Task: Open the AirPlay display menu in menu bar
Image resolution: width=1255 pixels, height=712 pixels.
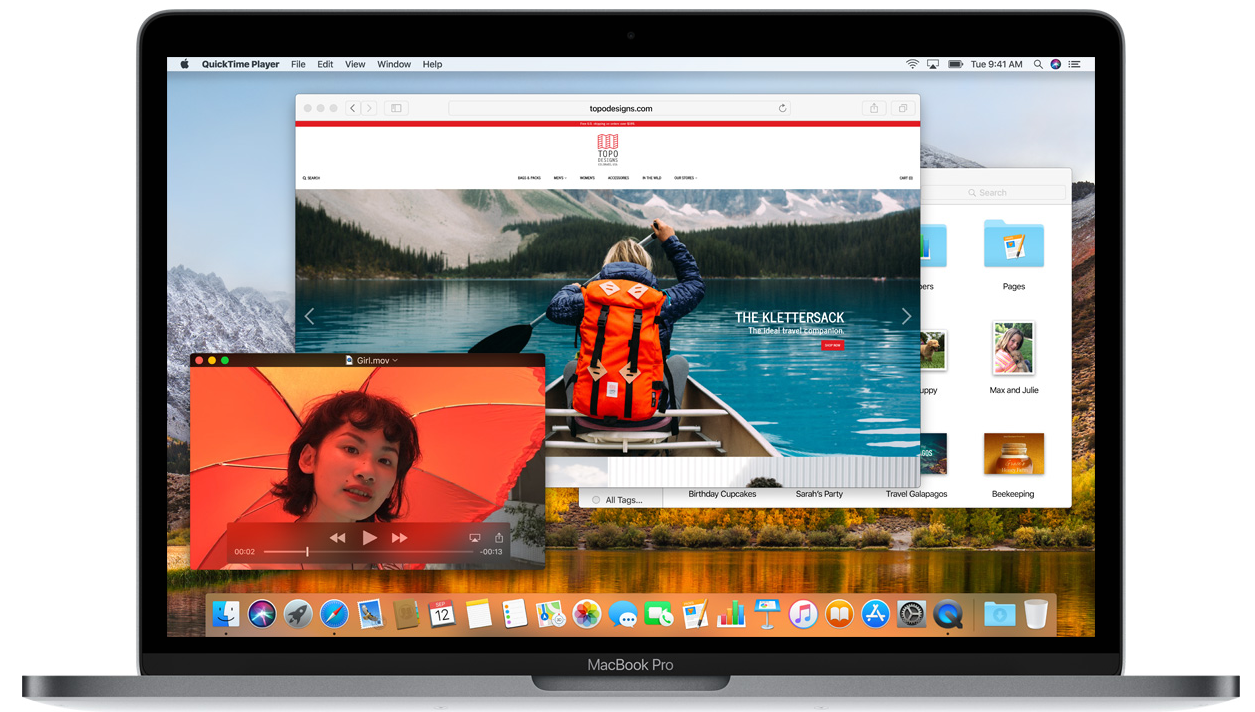Action: tap(933, 64)
